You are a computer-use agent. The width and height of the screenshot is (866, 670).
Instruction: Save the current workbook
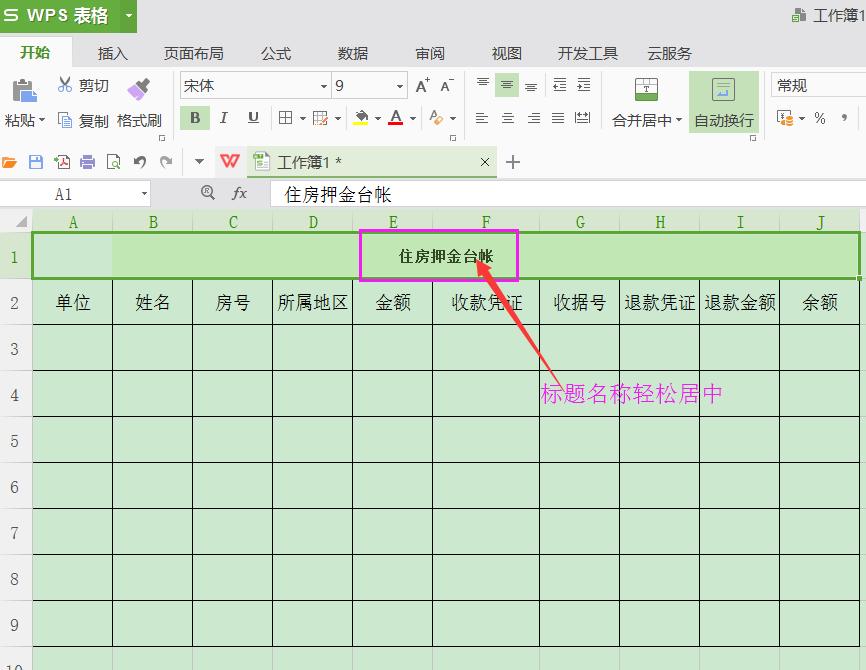click(35, 160)
